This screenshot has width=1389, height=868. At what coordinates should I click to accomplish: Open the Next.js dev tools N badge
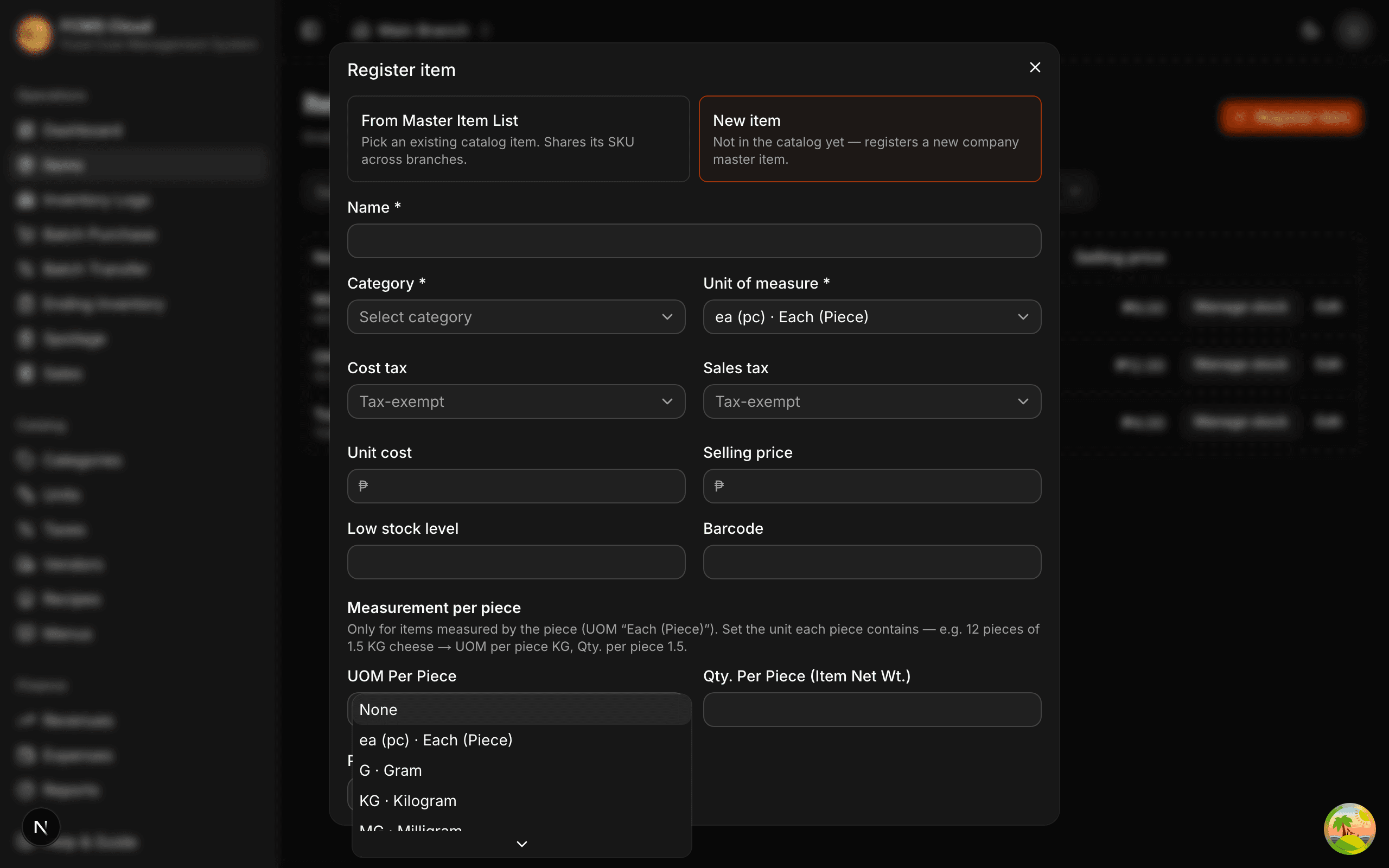41,827
